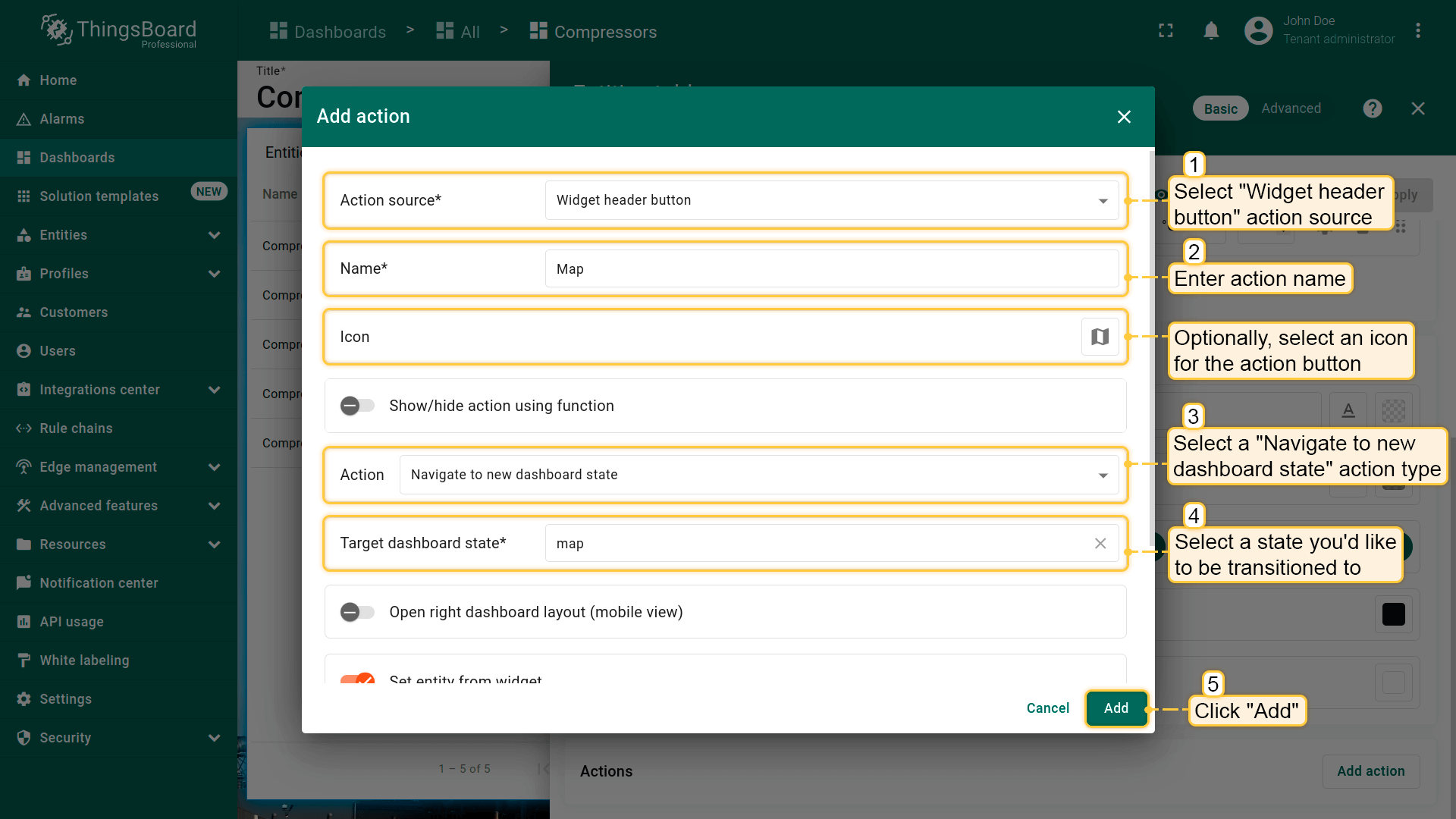Click the ThingsBoard logo

tap(119, 30)
